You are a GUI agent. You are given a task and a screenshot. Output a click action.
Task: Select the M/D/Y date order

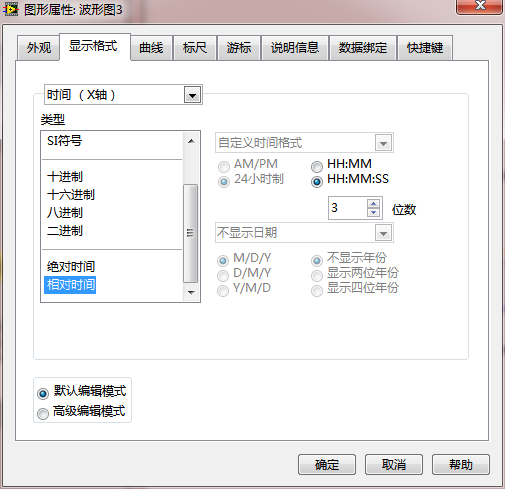pos(223,260)
